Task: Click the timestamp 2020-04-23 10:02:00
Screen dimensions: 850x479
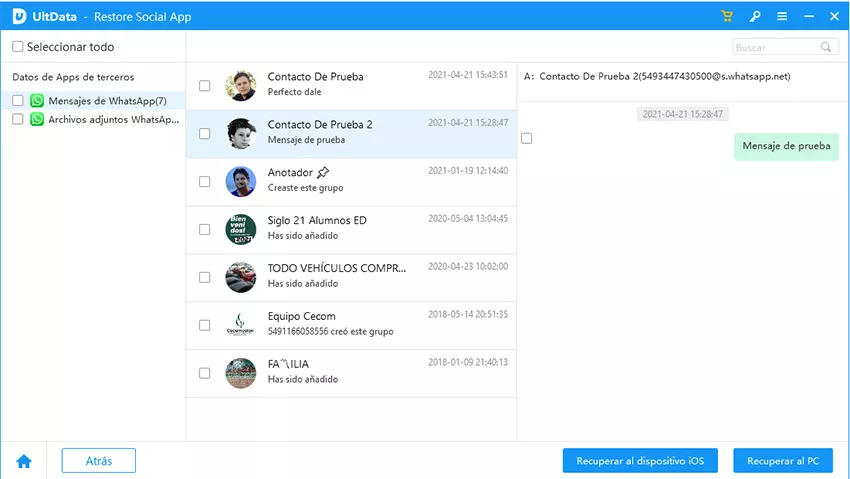Action: (x=468, y=266)
